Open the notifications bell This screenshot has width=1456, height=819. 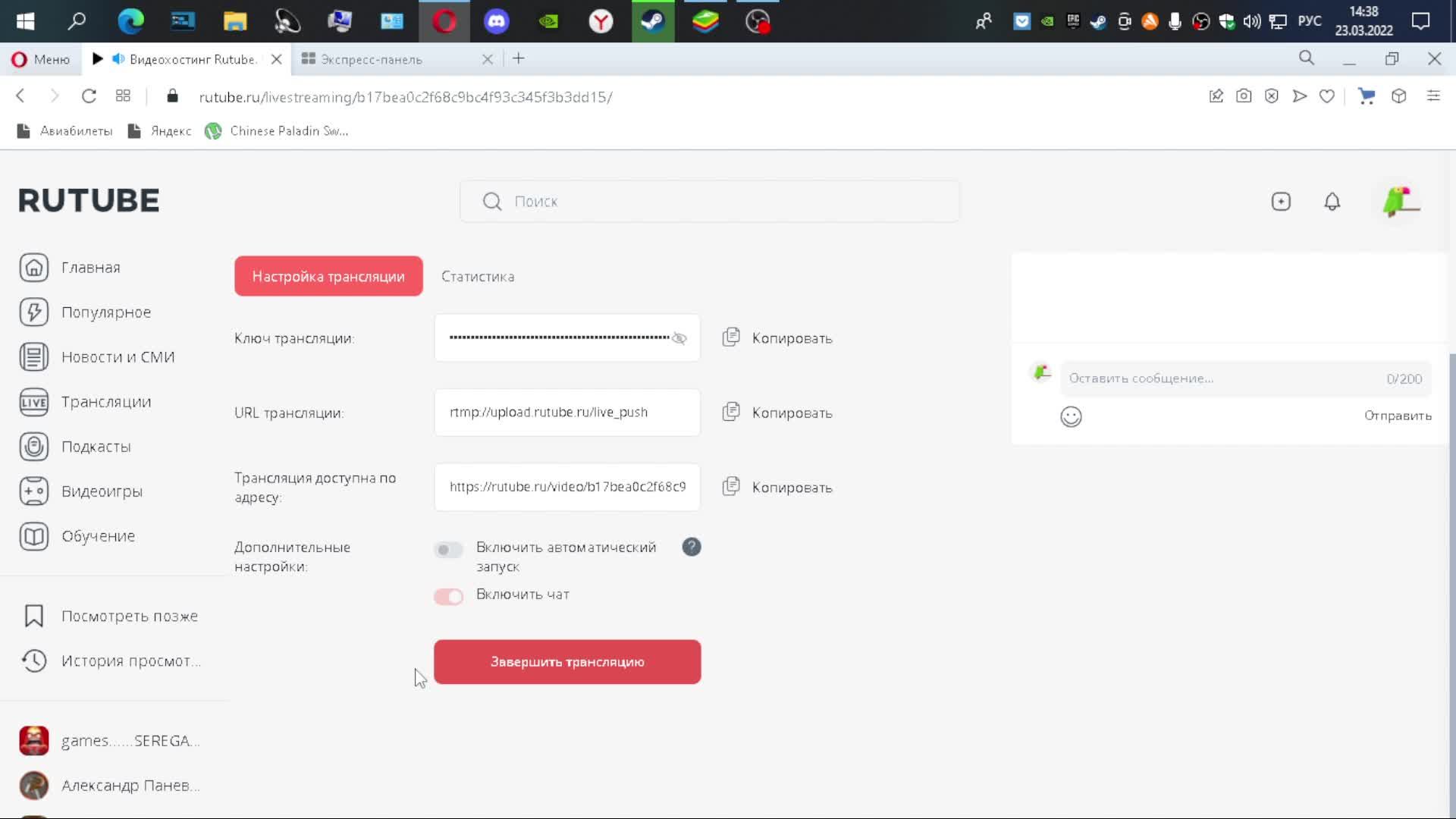[1332, 202]
